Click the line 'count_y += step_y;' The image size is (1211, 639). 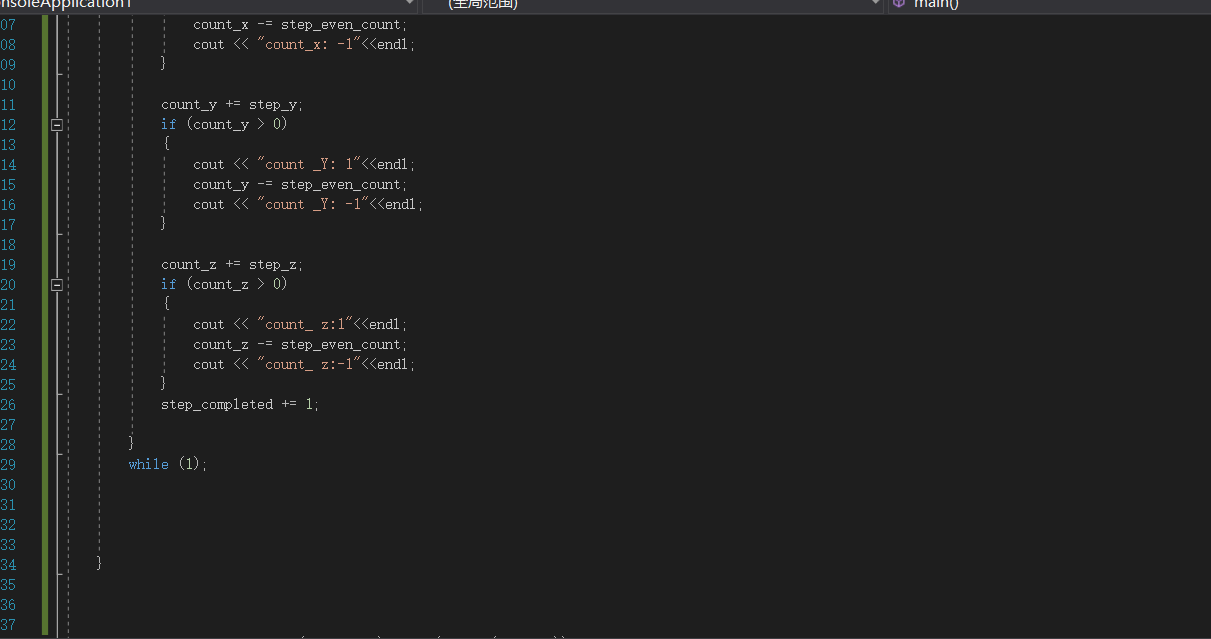(232, 104)
